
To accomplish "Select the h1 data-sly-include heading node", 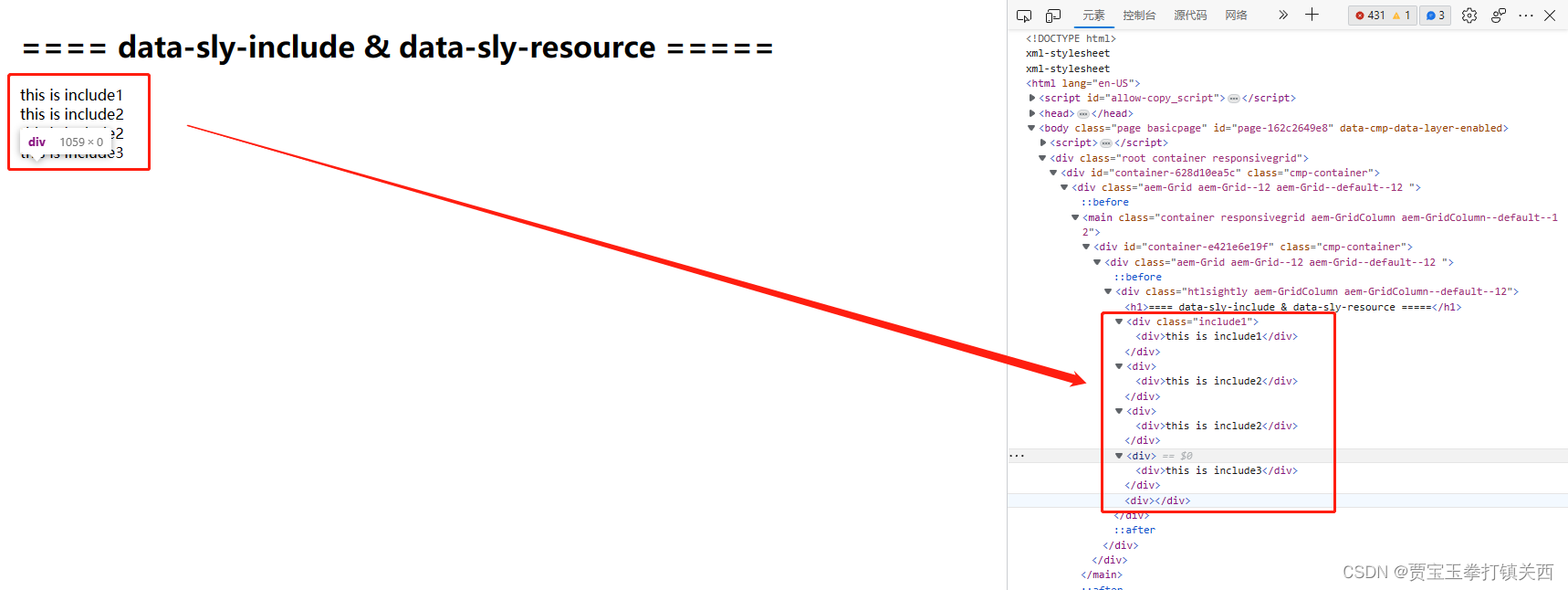I will tap(1292, 307).
